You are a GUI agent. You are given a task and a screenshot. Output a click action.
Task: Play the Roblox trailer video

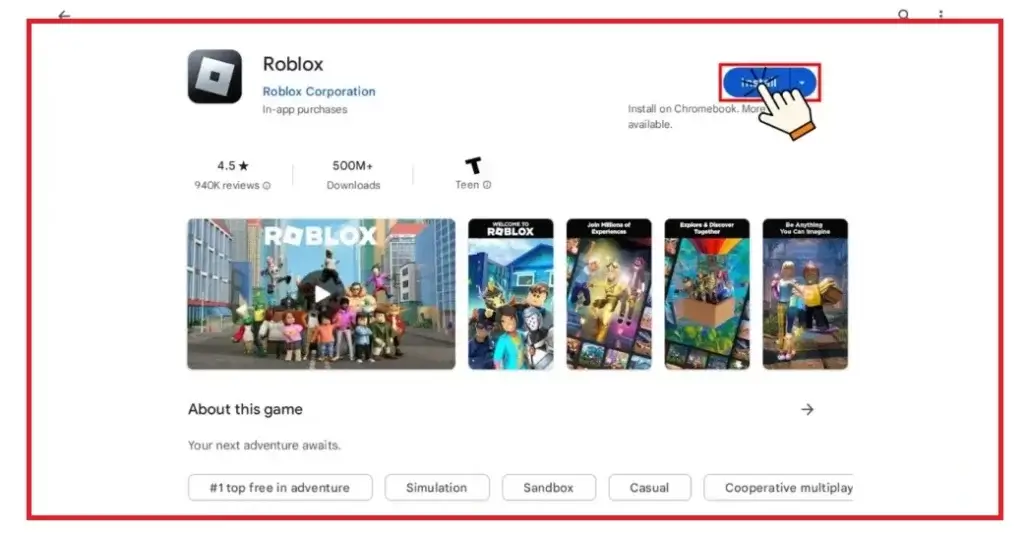click(321, 294)
